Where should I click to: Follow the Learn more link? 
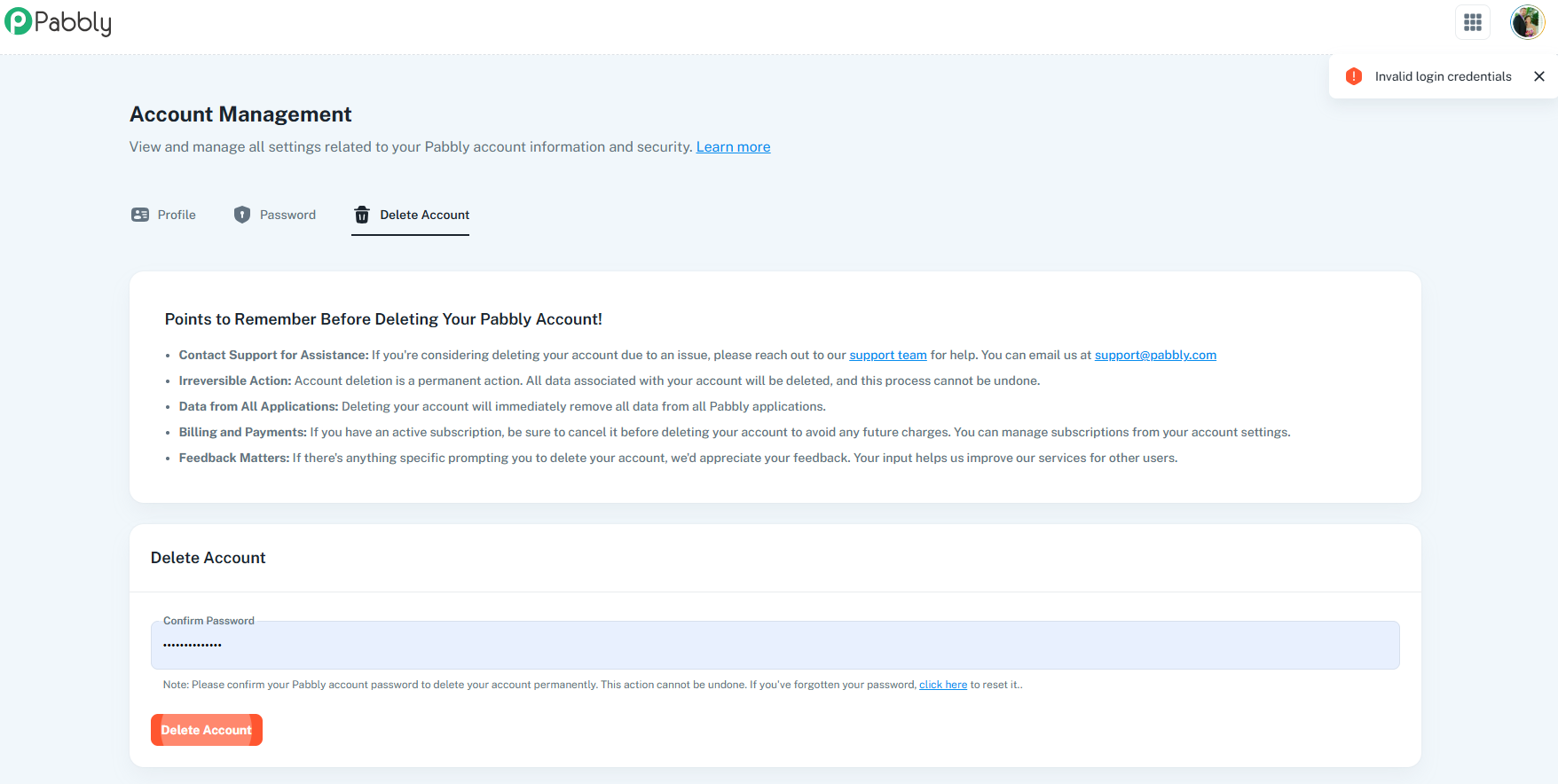pos(733,147)
